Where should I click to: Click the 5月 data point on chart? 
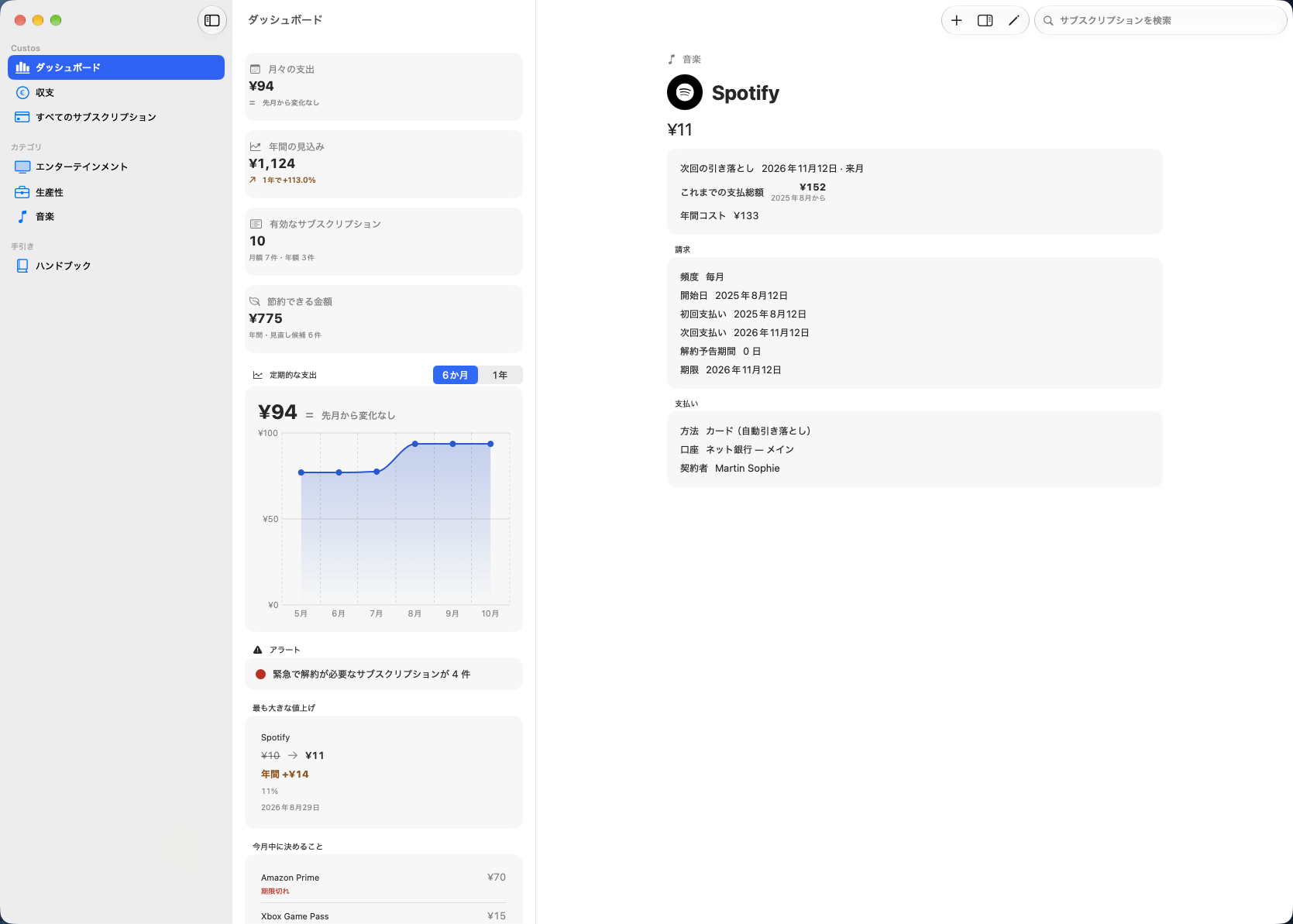click(301, 472)
